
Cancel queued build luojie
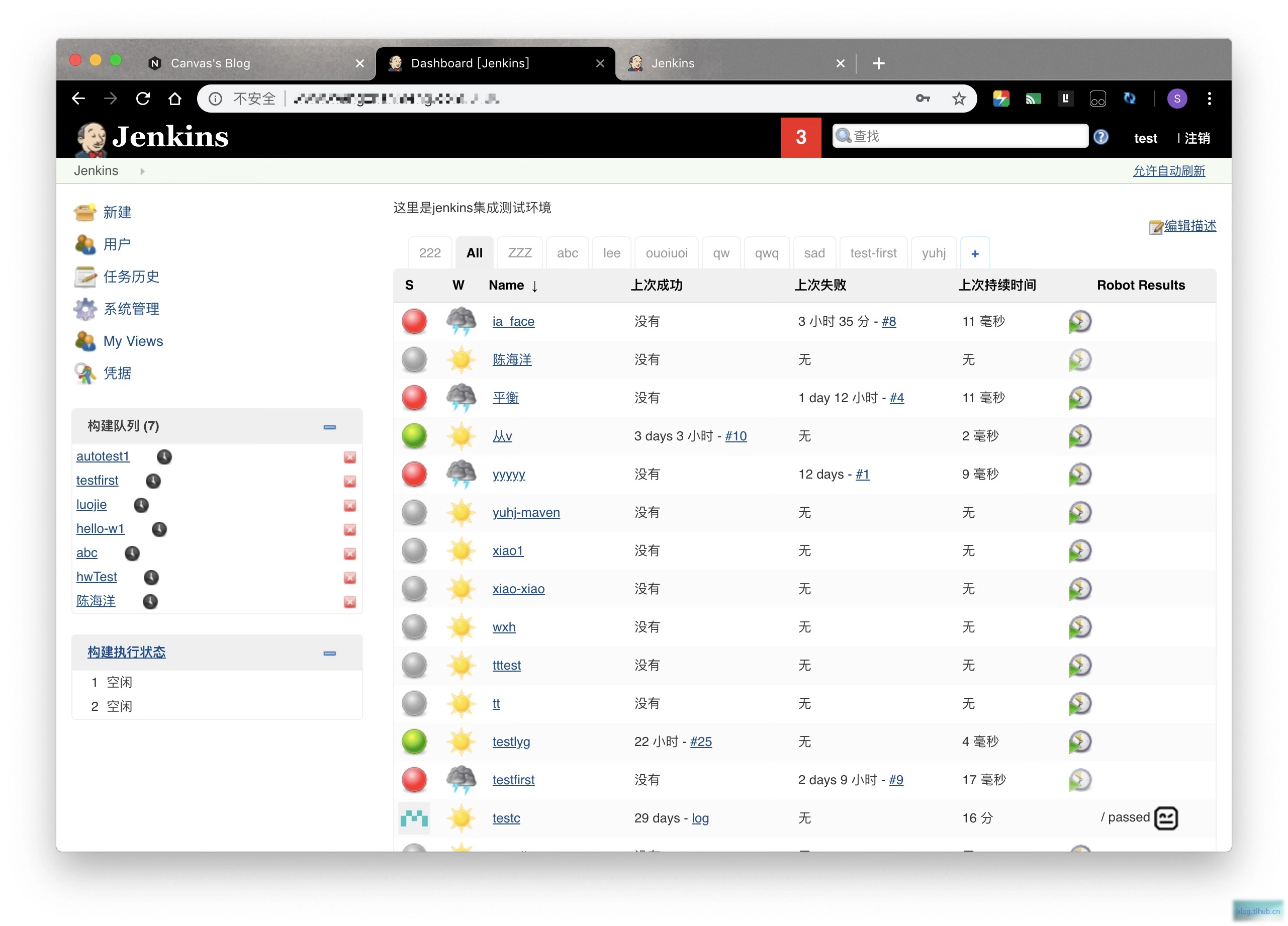click(350, 505)
